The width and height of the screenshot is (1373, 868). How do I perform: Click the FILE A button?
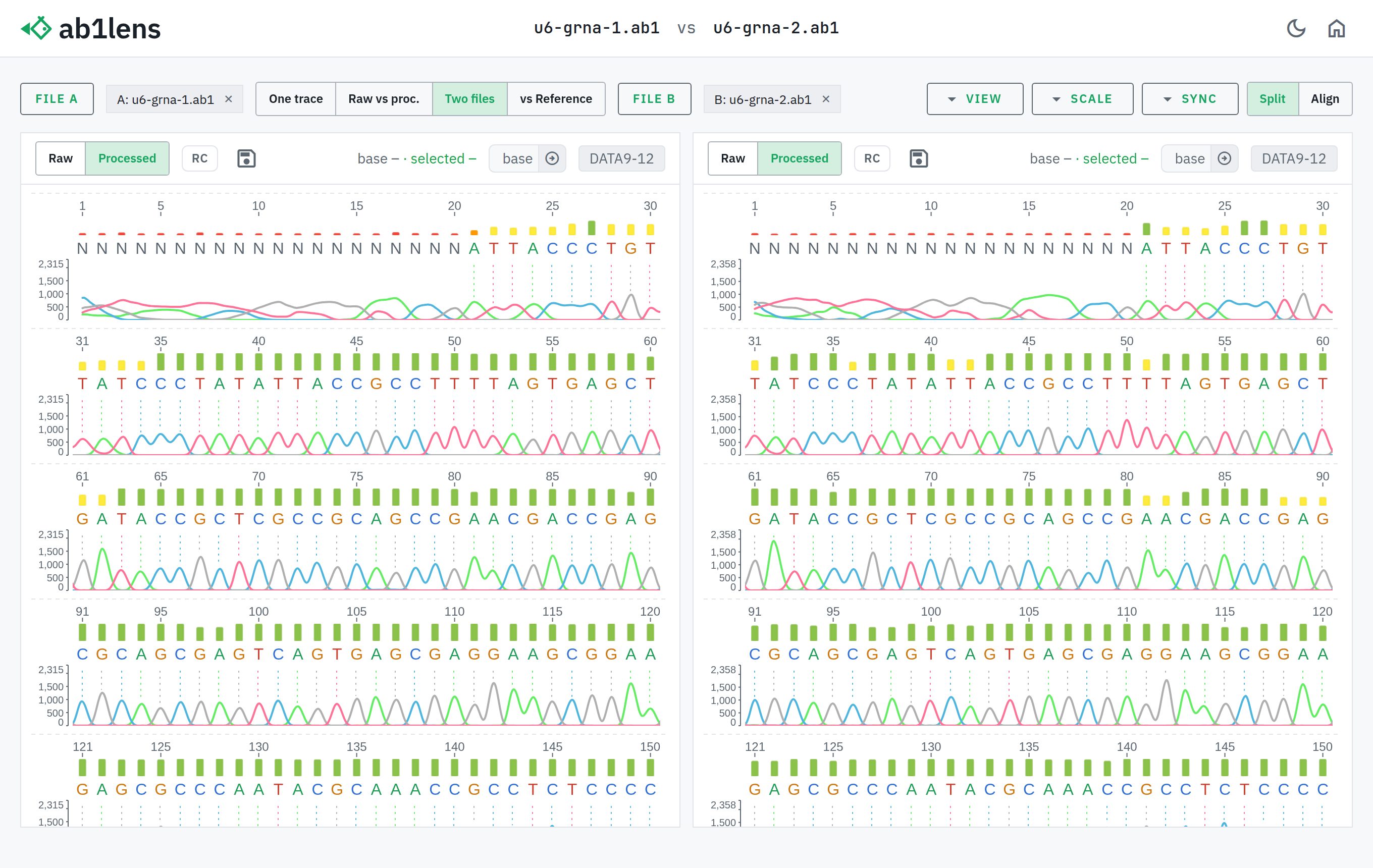point(57,99)
